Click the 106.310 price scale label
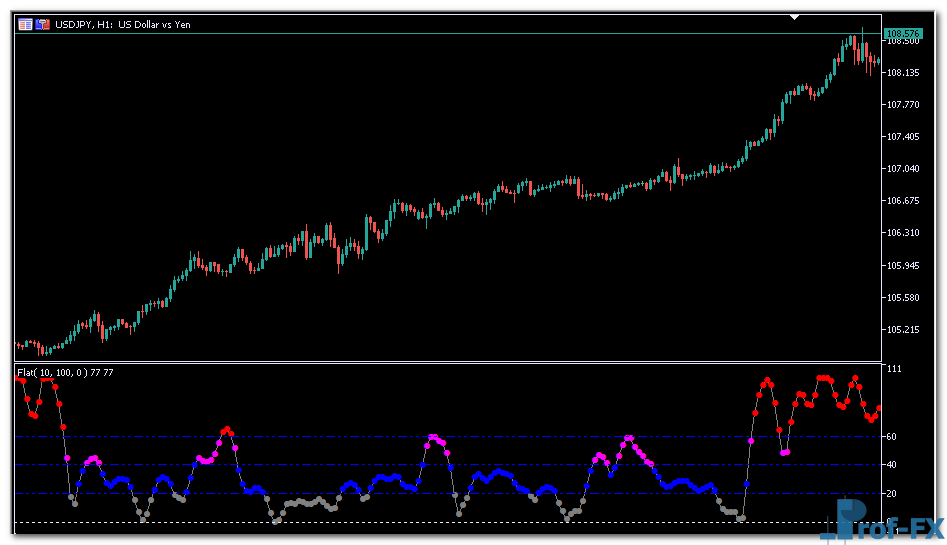This screenshot has height=545, width=947. click(x=902, y=233)
